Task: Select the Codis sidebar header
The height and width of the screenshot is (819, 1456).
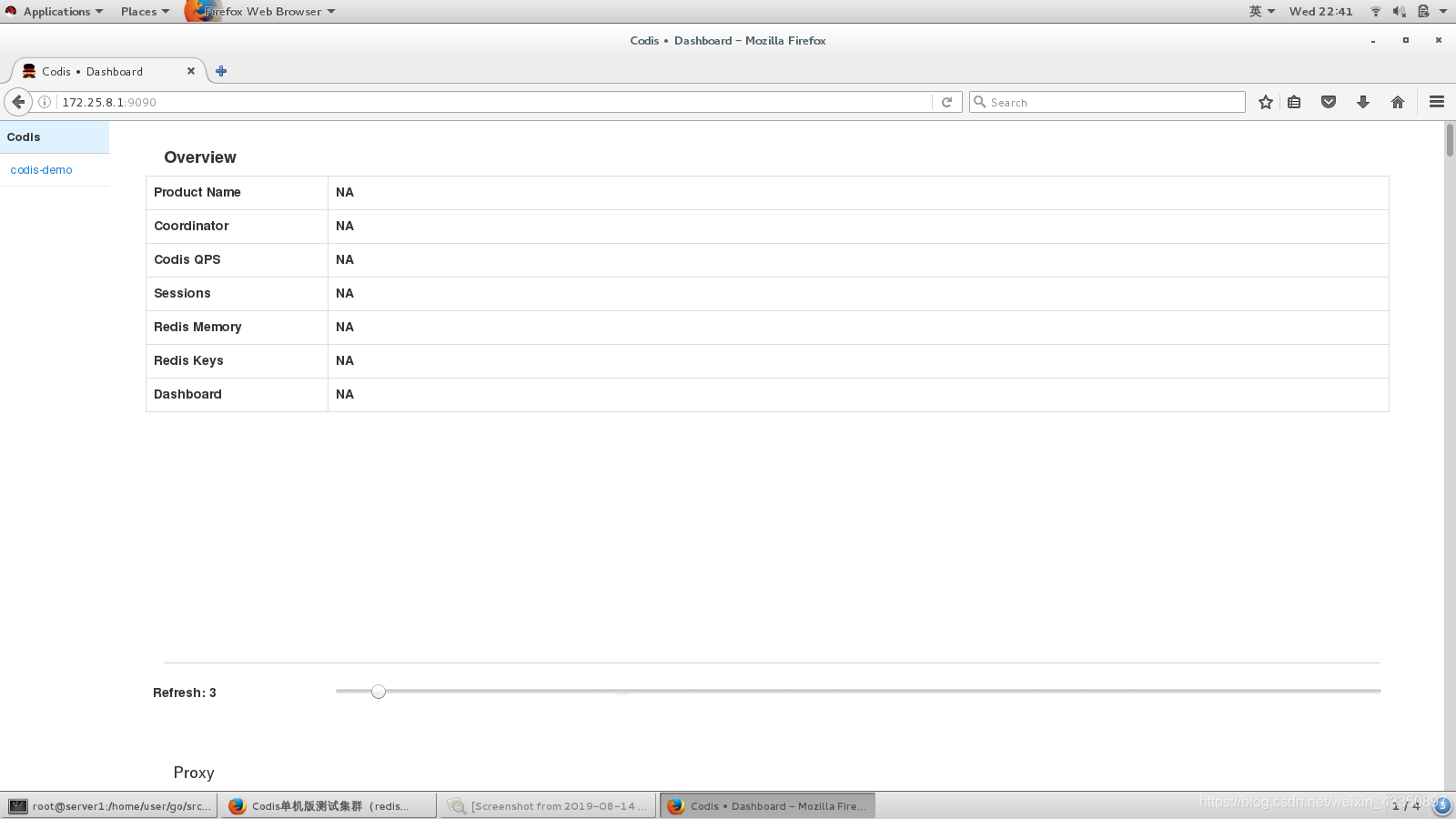Action: 55,137
